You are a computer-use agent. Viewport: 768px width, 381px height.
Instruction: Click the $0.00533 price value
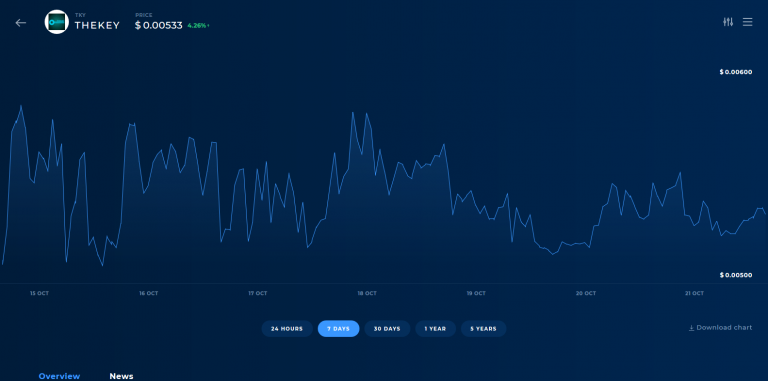[x=159, y=25]
